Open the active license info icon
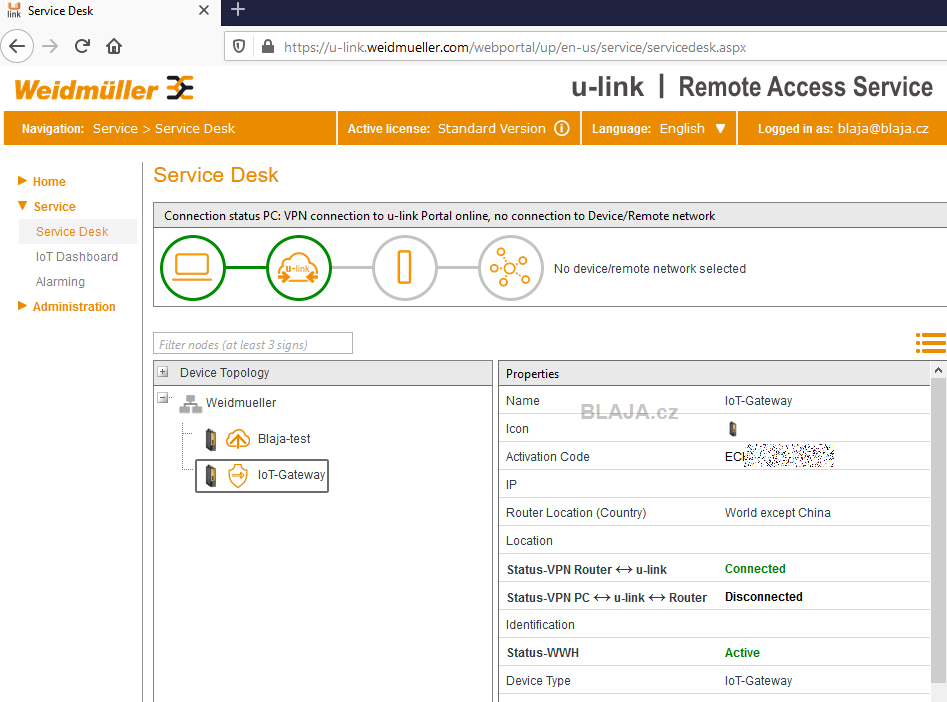 [x=562, y=128]
